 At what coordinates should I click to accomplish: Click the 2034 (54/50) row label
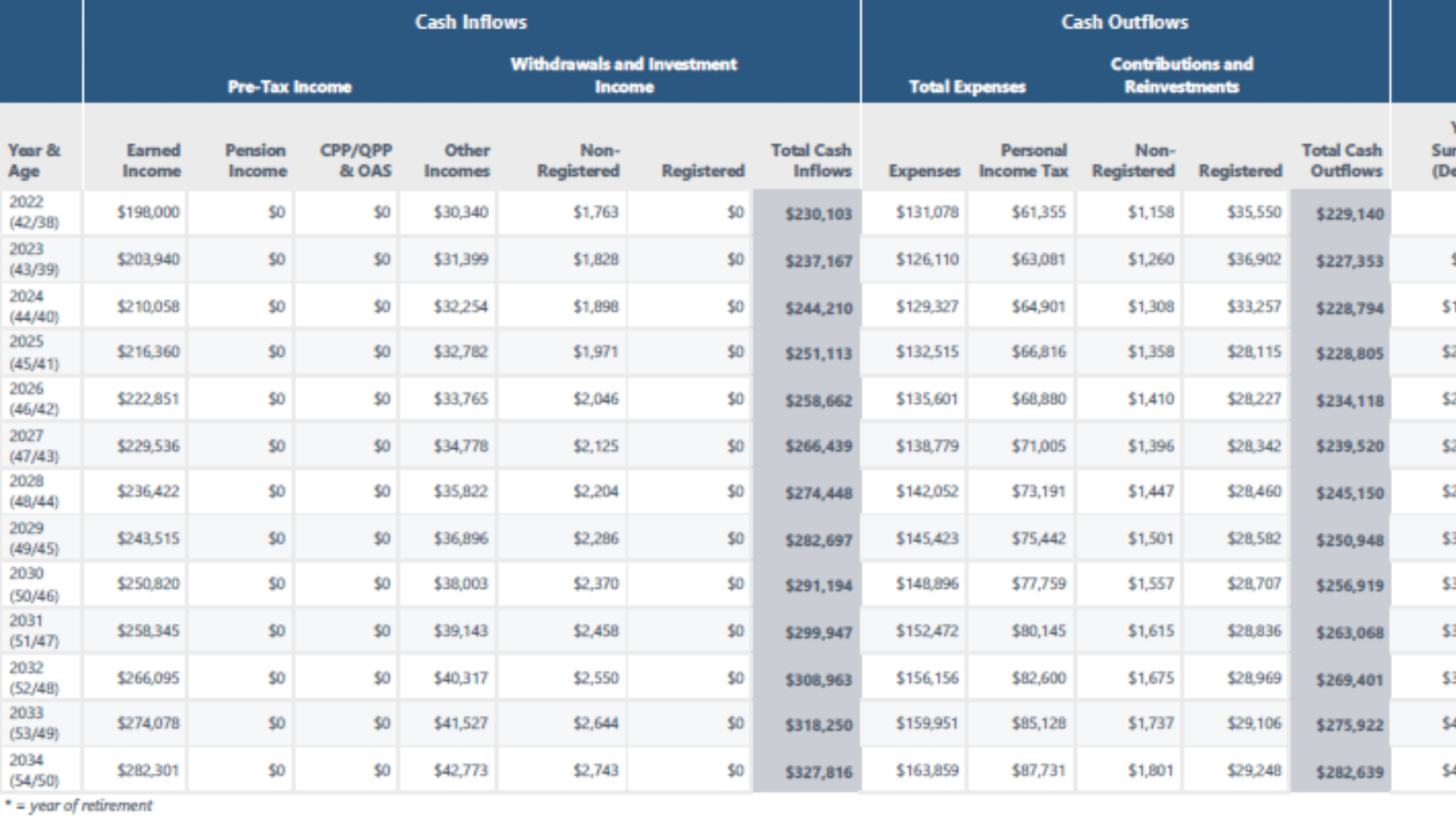33,770
